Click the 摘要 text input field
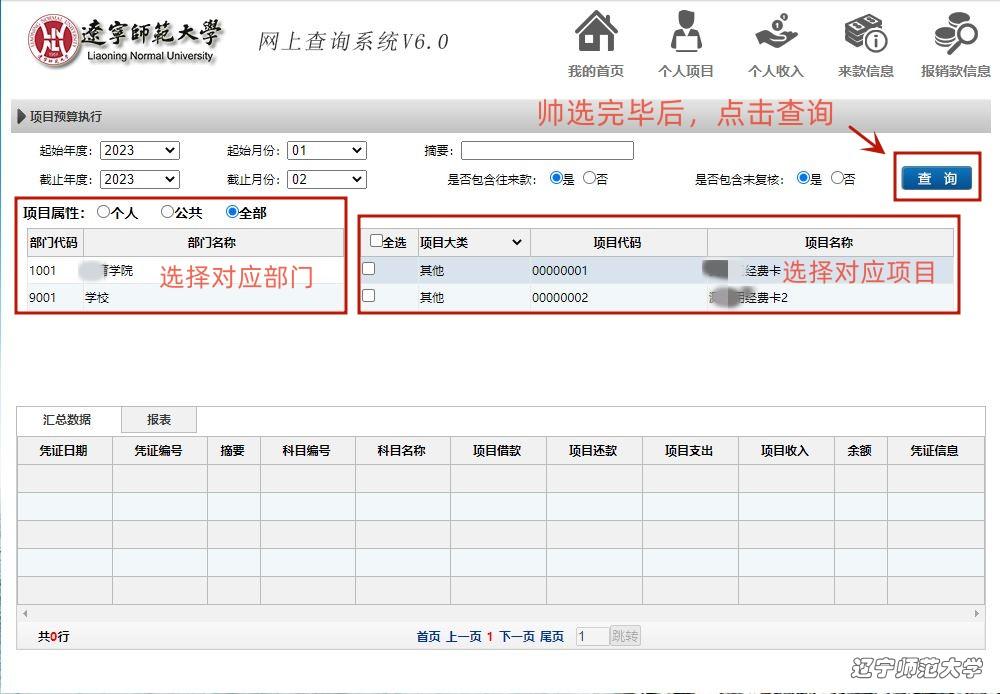Screen dimensions: 1000x694 coord(547,151)
